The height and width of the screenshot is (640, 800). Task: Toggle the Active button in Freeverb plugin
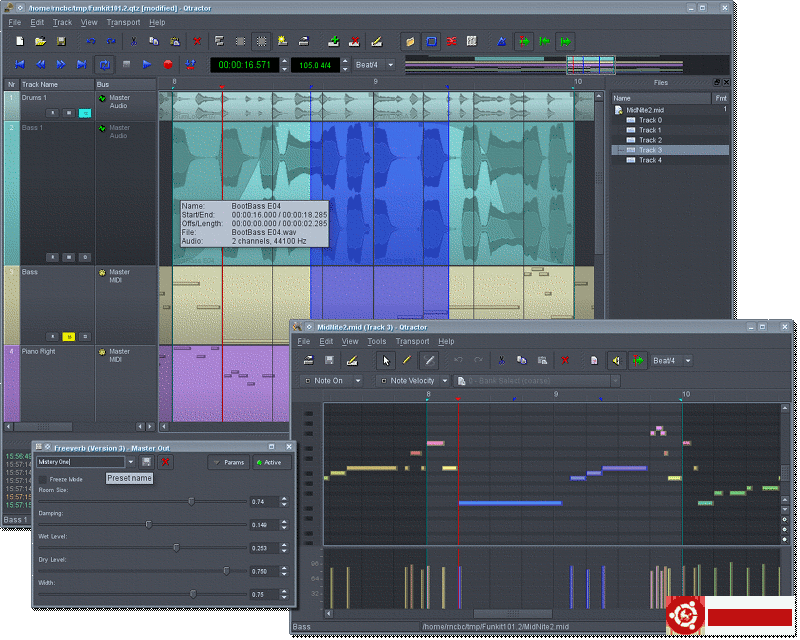268,462
